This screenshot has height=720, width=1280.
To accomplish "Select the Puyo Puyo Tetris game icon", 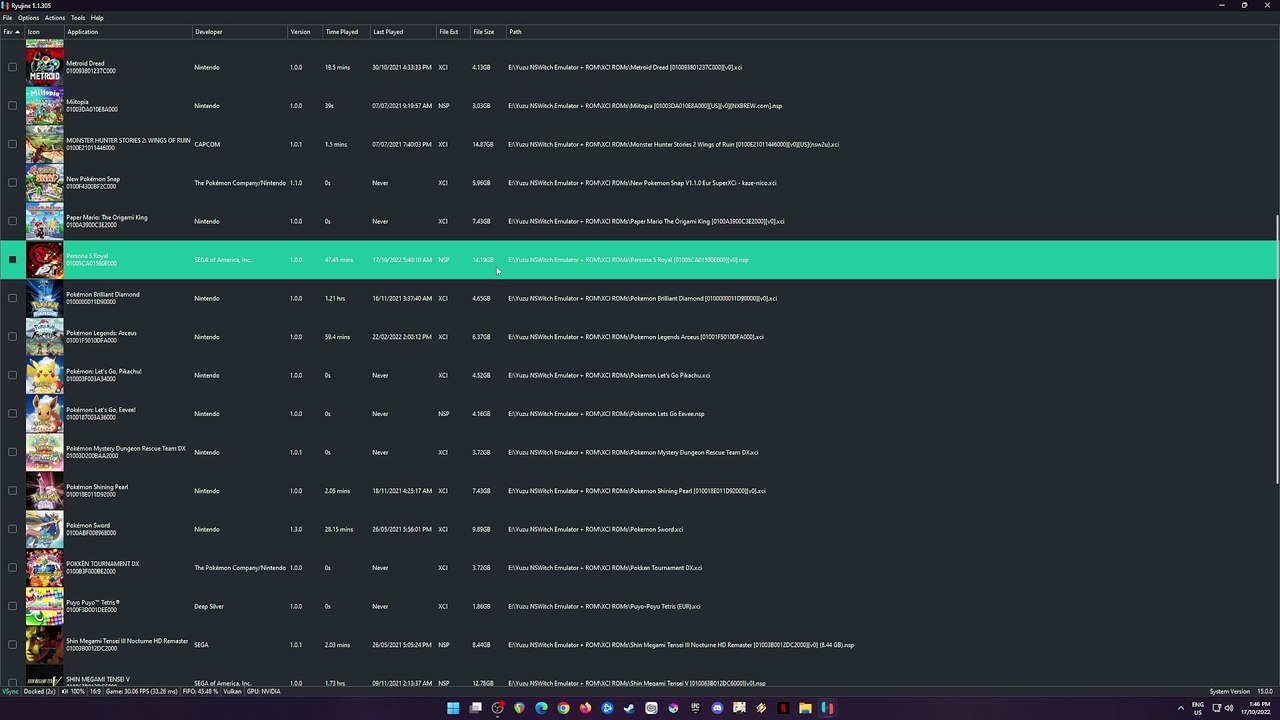I will [45, 606].
